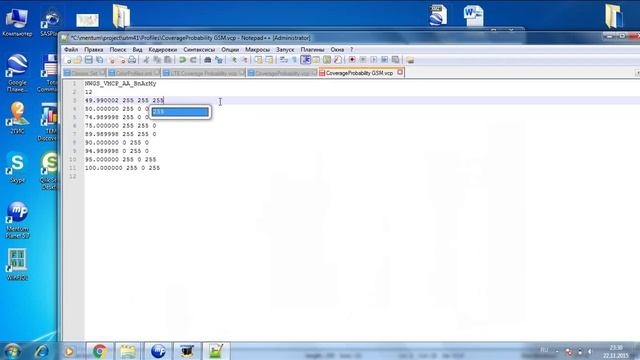Click the Stop Recording macro icon
Screen dimensions: 640x360
click(362, 60)
